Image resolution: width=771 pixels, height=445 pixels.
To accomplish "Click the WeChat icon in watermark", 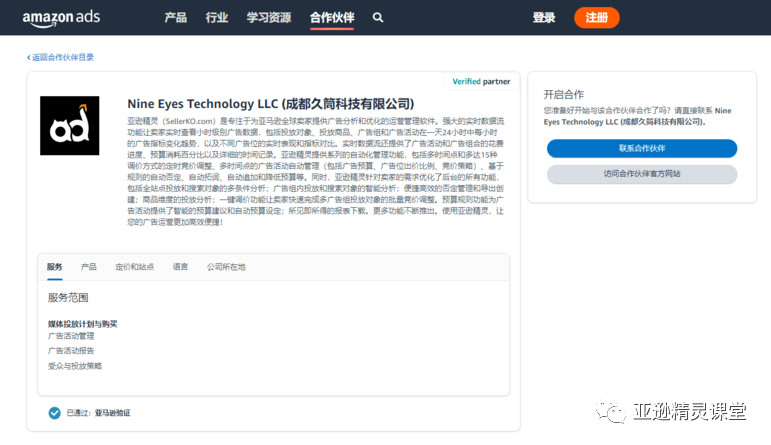I will pos(607,411).
